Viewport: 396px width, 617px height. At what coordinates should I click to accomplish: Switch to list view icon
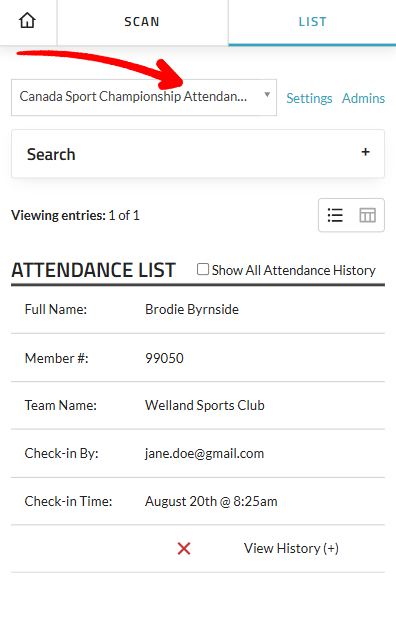click(335, 215)
